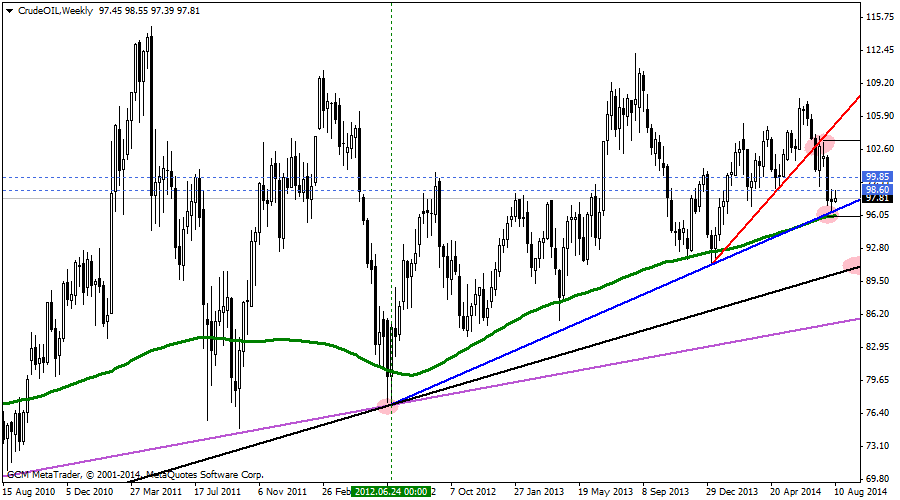The image size is (900, 500).
Task: Click the 15 Aug 2010 time axis label
Action: (x=28, y=492)
